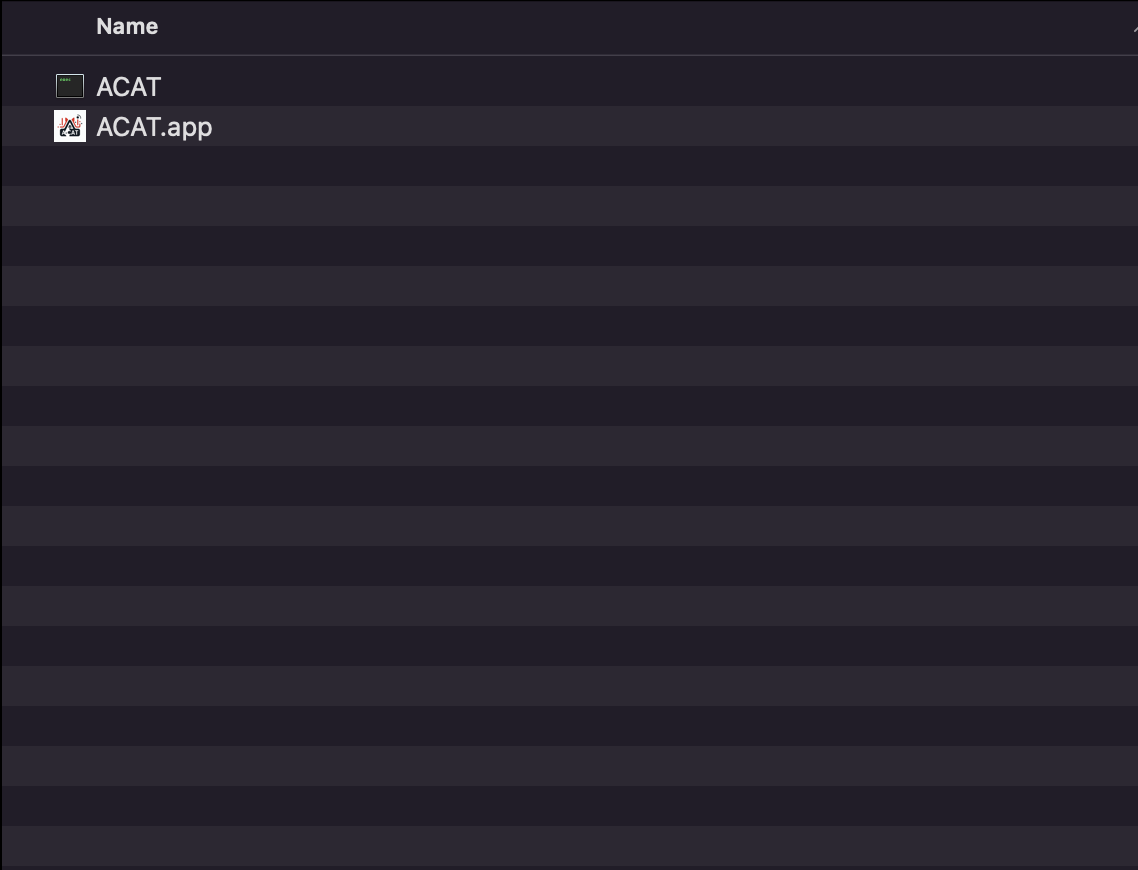
Task: Select the ACAT file name label
Action: [128, 87]
